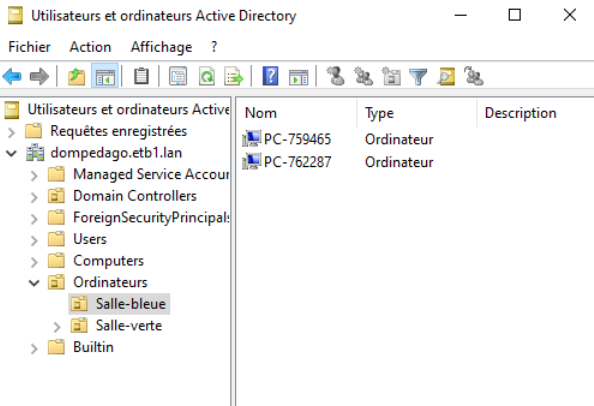Toggle the console tree show/hide icon

tap(105, 77)
